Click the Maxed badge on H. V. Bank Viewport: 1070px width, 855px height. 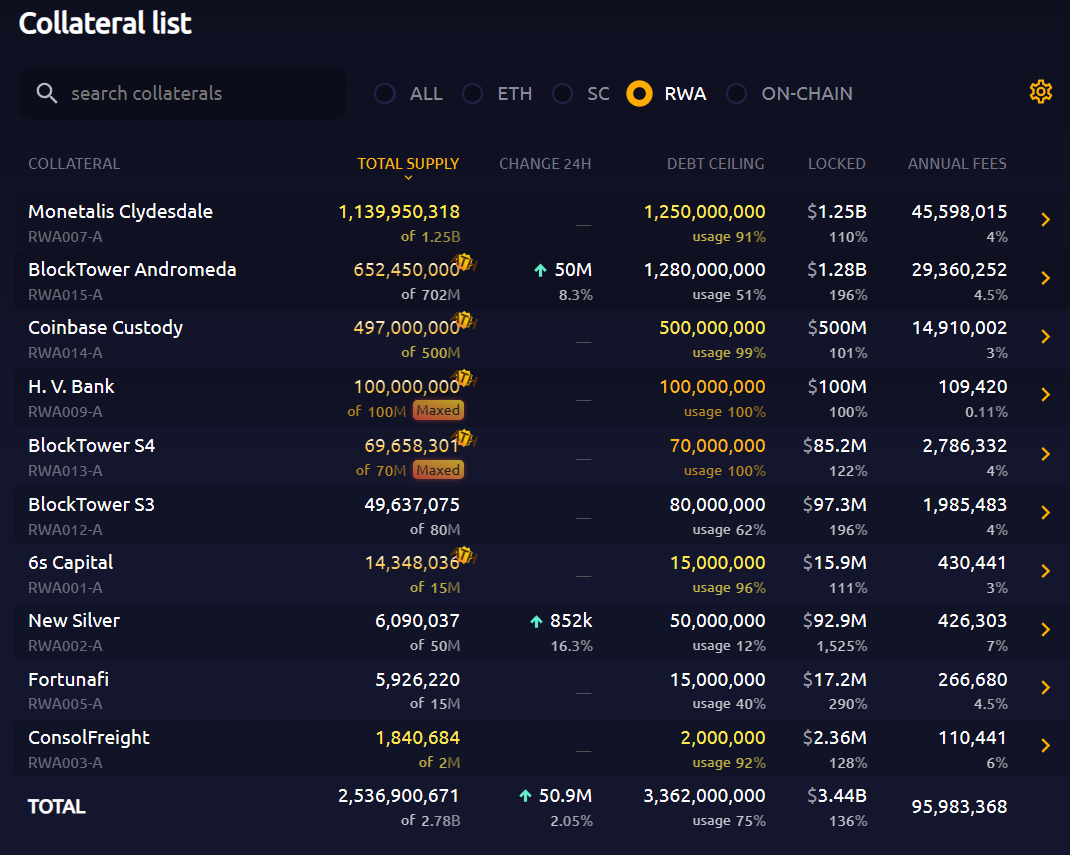point(438,411)
